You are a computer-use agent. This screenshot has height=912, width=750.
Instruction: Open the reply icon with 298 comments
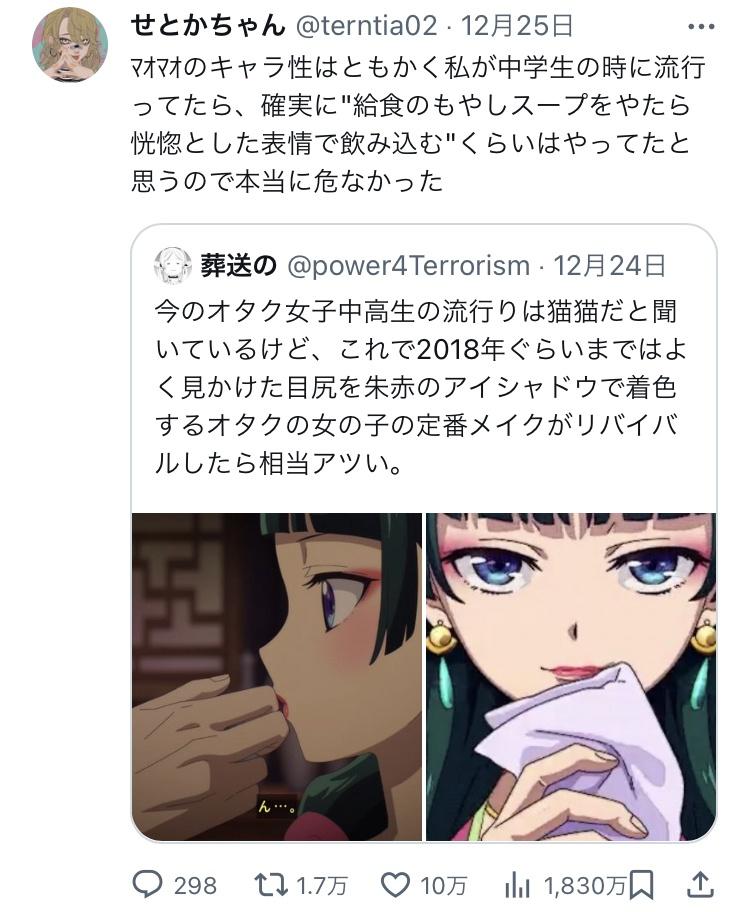[147, 885]
